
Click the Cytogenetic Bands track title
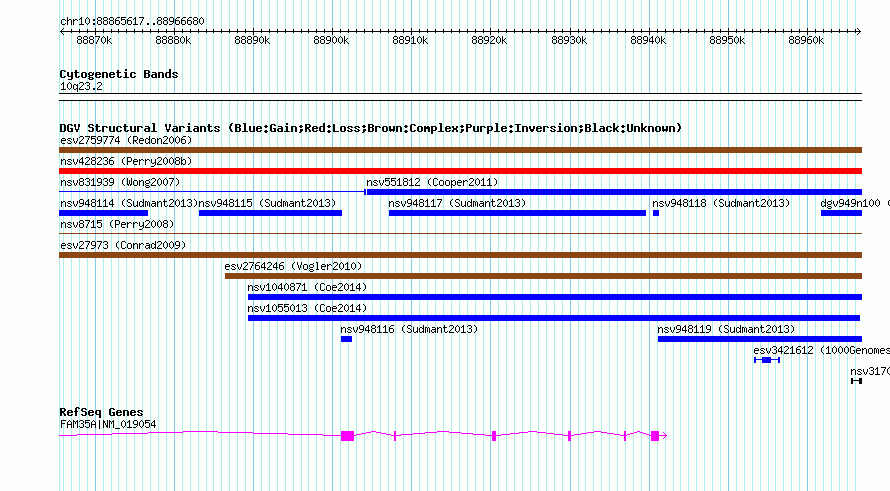(119, 74)
